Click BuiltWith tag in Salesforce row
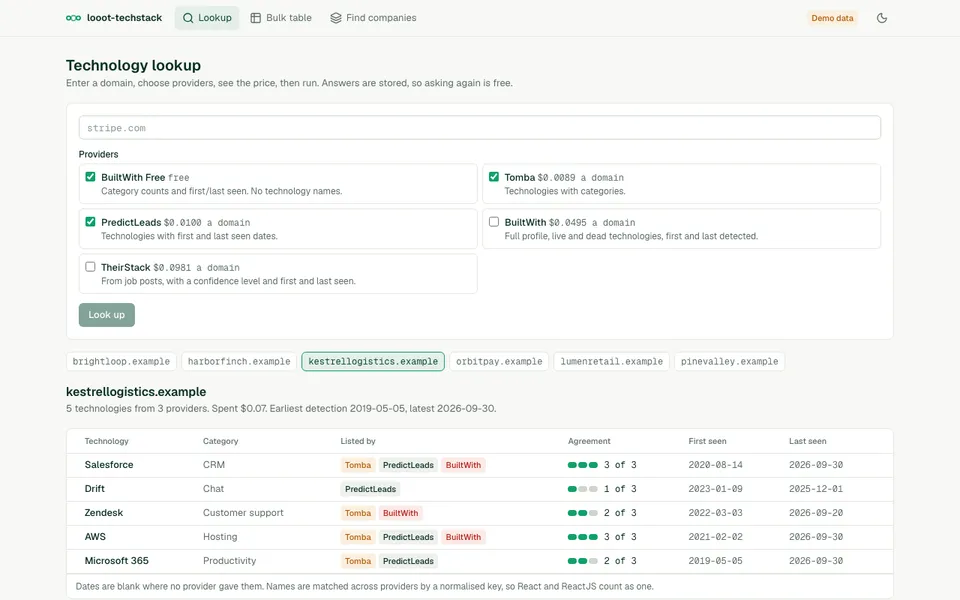 point(463,465)
